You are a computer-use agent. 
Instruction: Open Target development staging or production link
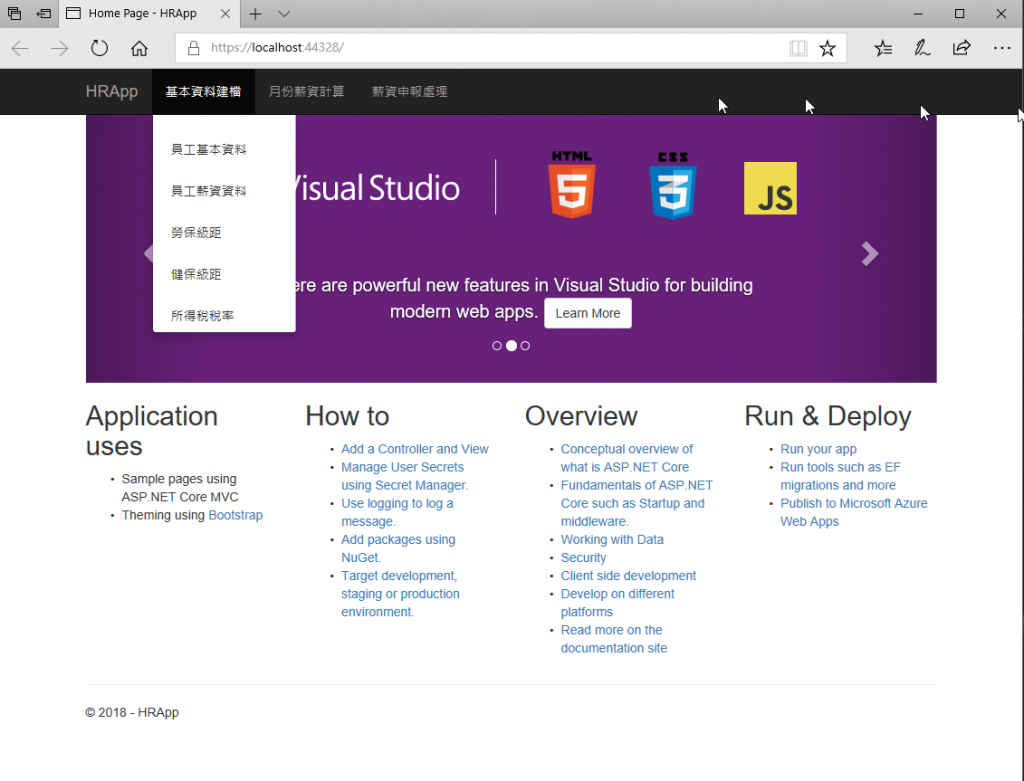pos(400,594)
